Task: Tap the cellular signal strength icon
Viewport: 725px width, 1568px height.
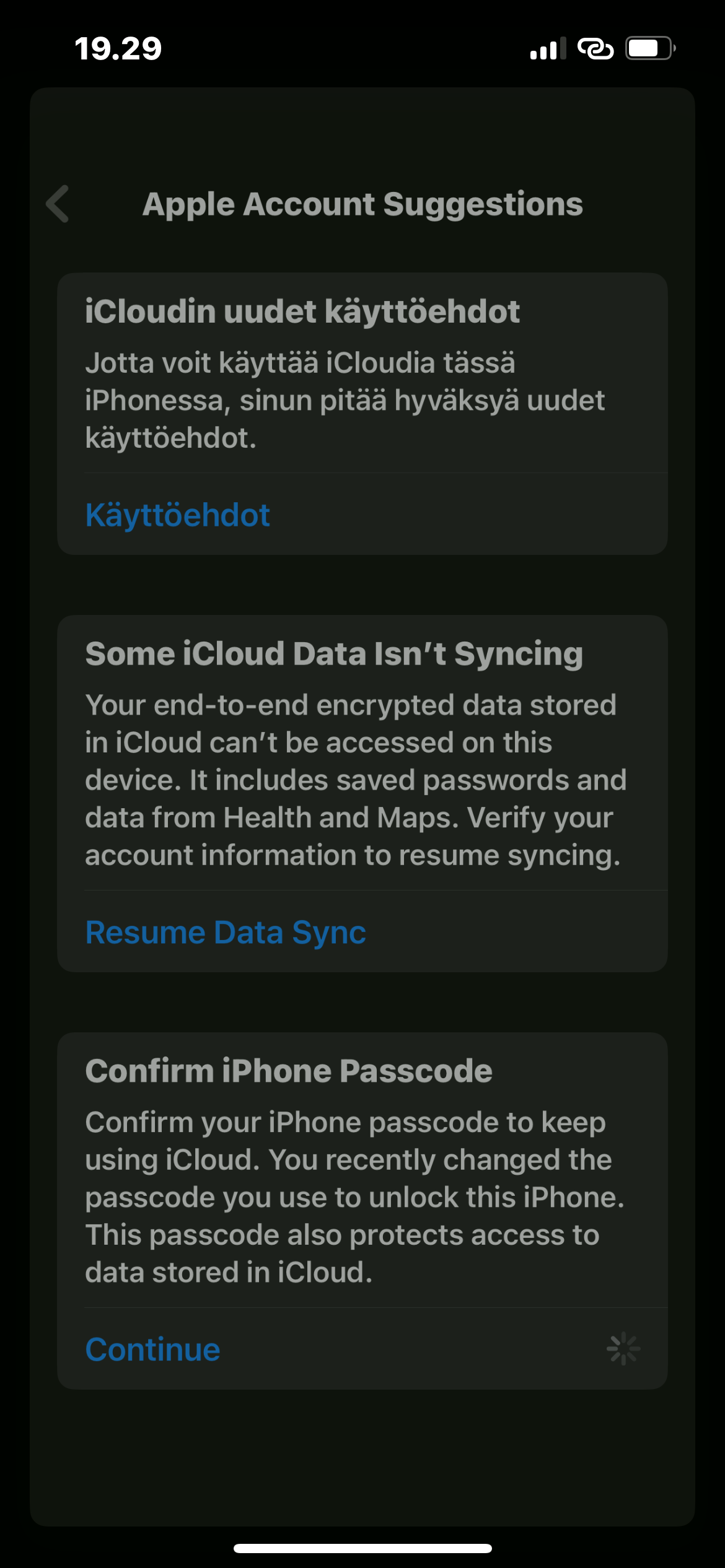Action: click(x=548, y=49)
